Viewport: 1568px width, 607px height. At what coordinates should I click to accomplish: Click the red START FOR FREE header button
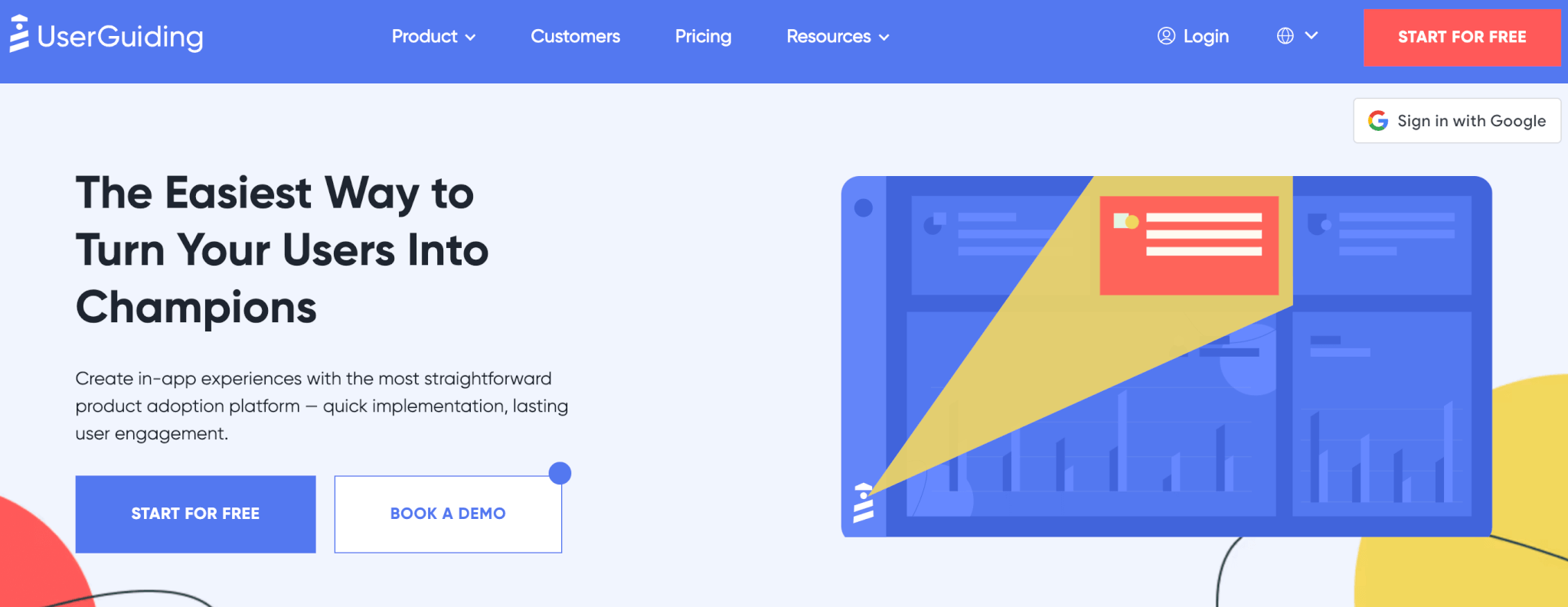click(x=1462, y=38)
